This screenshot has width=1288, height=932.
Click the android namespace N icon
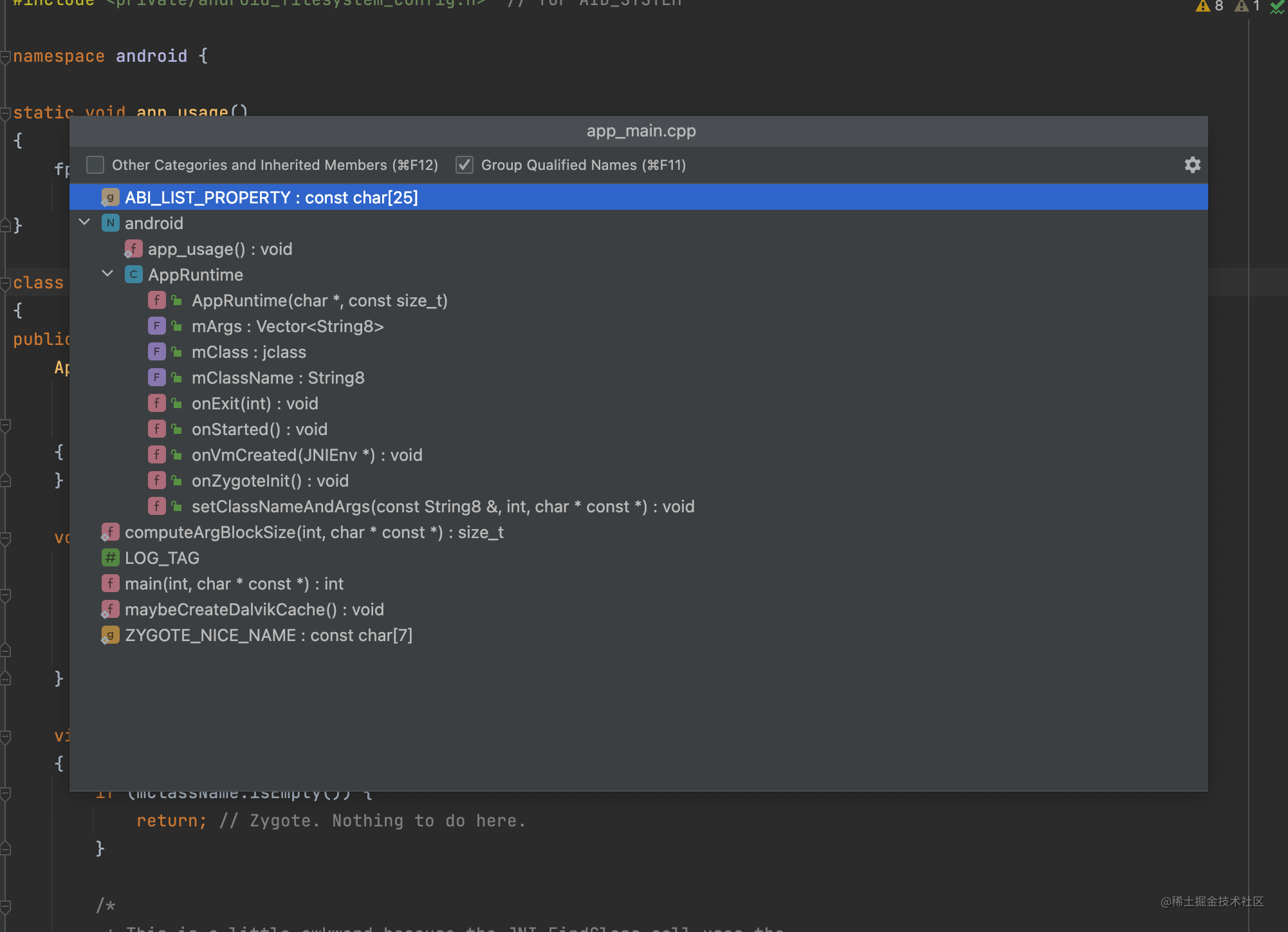(110, 223)
